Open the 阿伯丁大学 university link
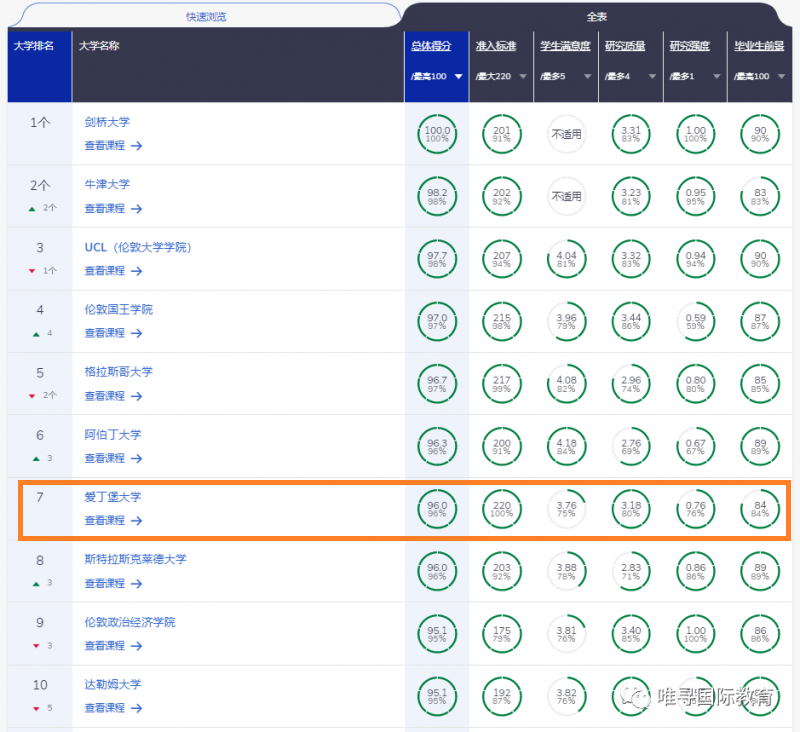 click(113, 435)
